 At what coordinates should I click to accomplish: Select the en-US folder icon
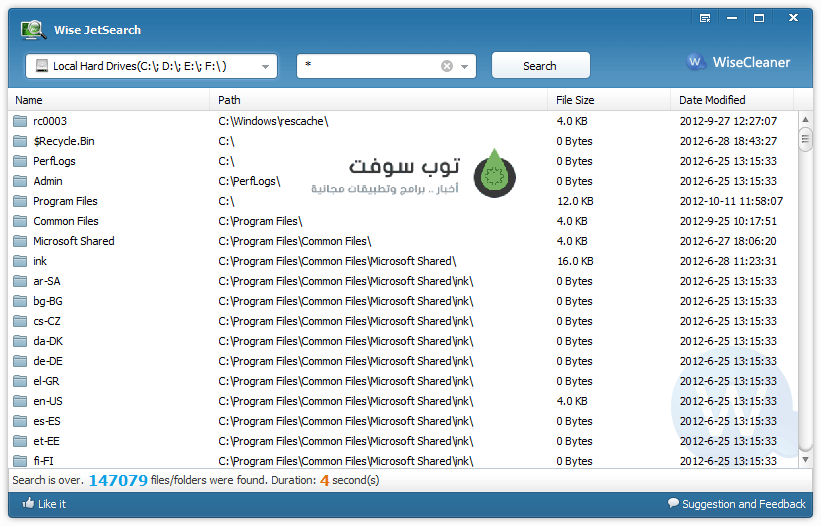click(20, 401)
